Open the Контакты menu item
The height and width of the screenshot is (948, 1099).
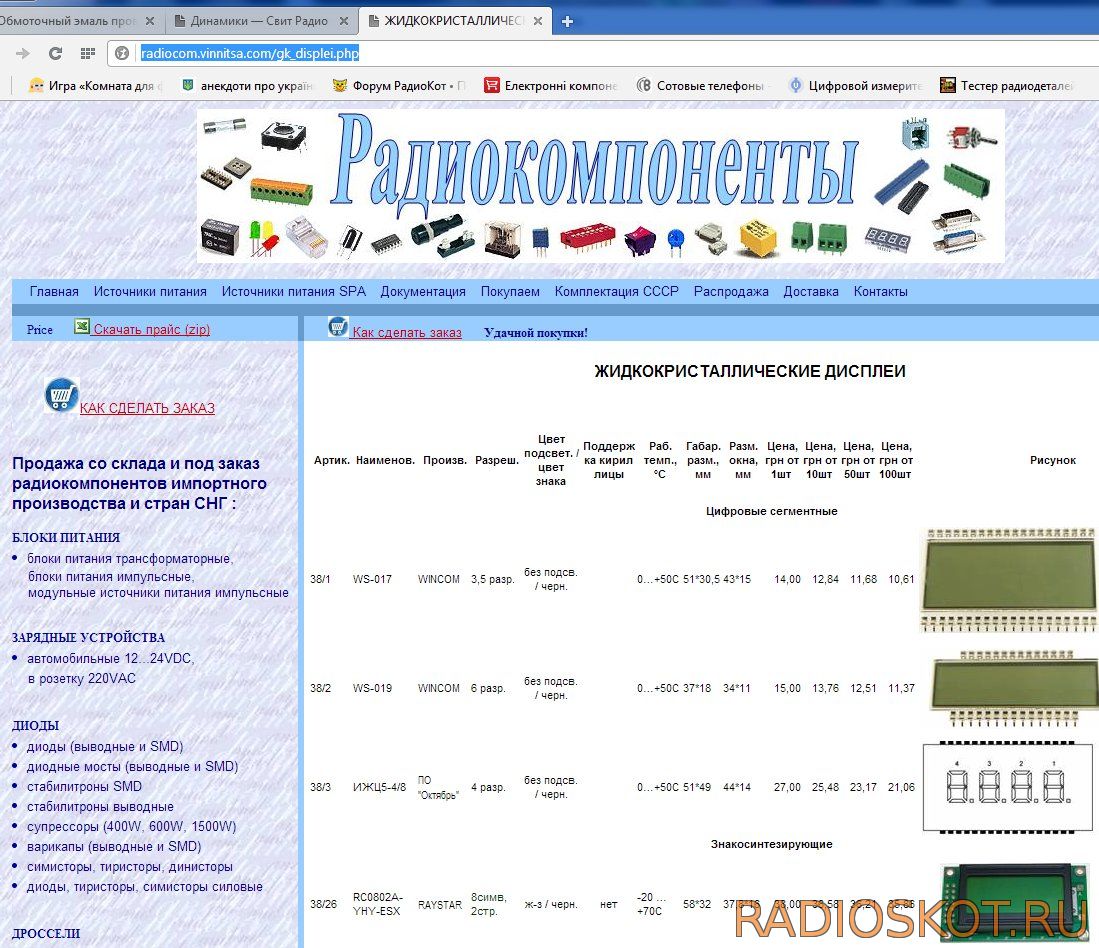pos(880,291)
